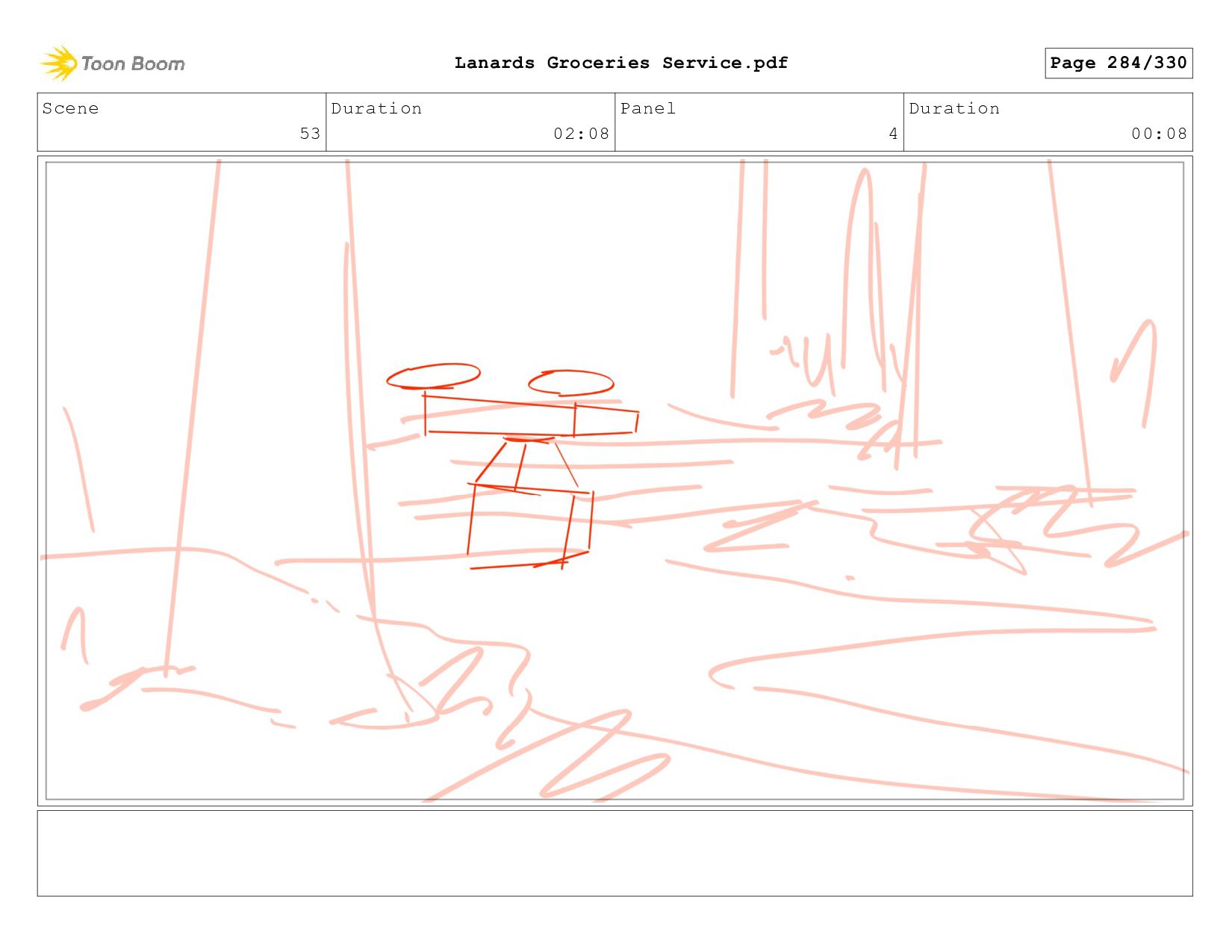Image resolution: width=1232 pixels, height=952 pixels.
Task: Select the scene number '53'
Action: pos(310,134)
